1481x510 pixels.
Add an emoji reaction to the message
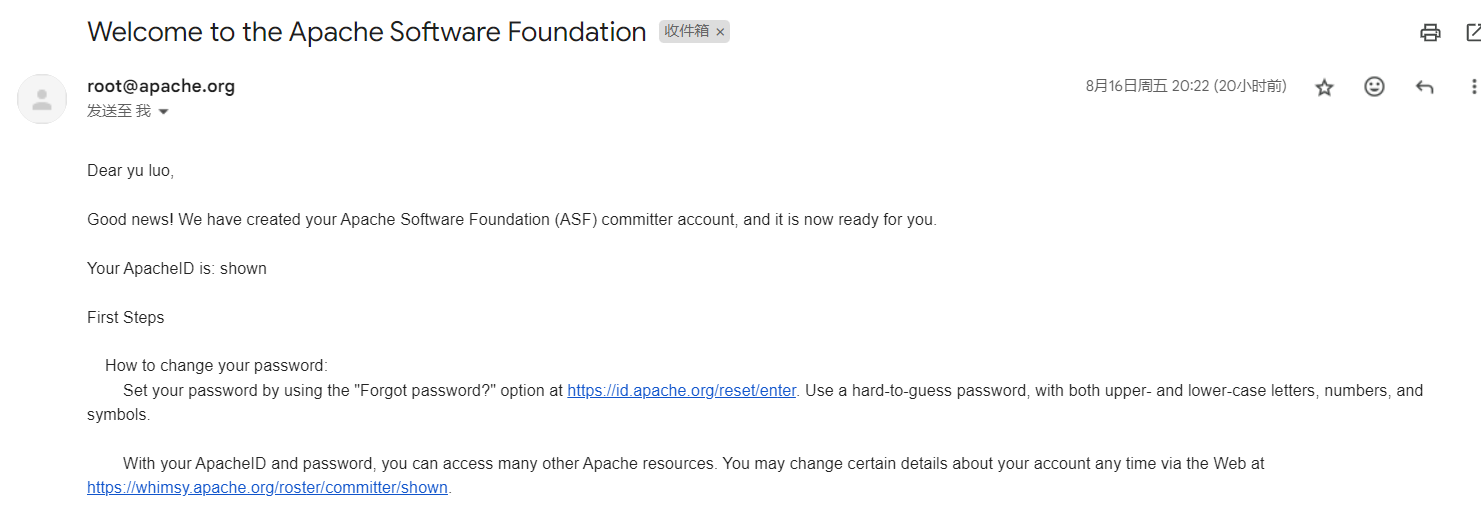(x=1374, y=87)
